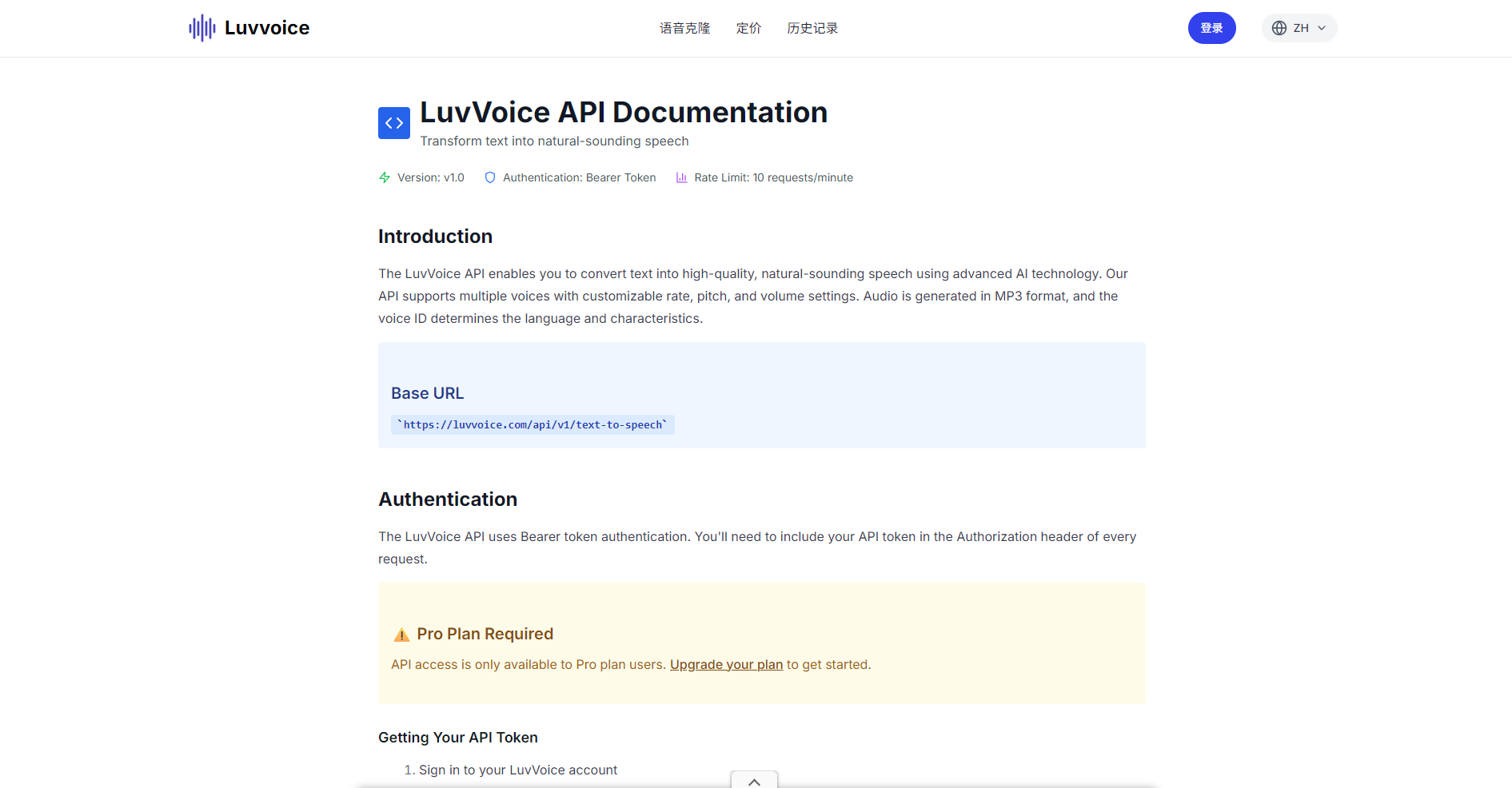The image size is (1512, 788).
Task: Click the green lightning version icon
Action: (385, 177)
